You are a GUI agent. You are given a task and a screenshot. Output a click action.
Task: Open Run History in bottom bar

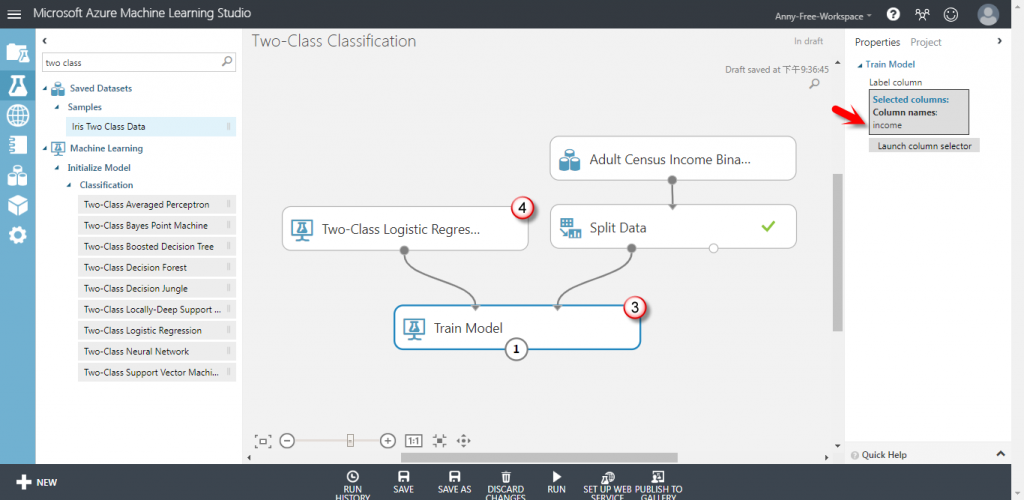pos(353,484)
